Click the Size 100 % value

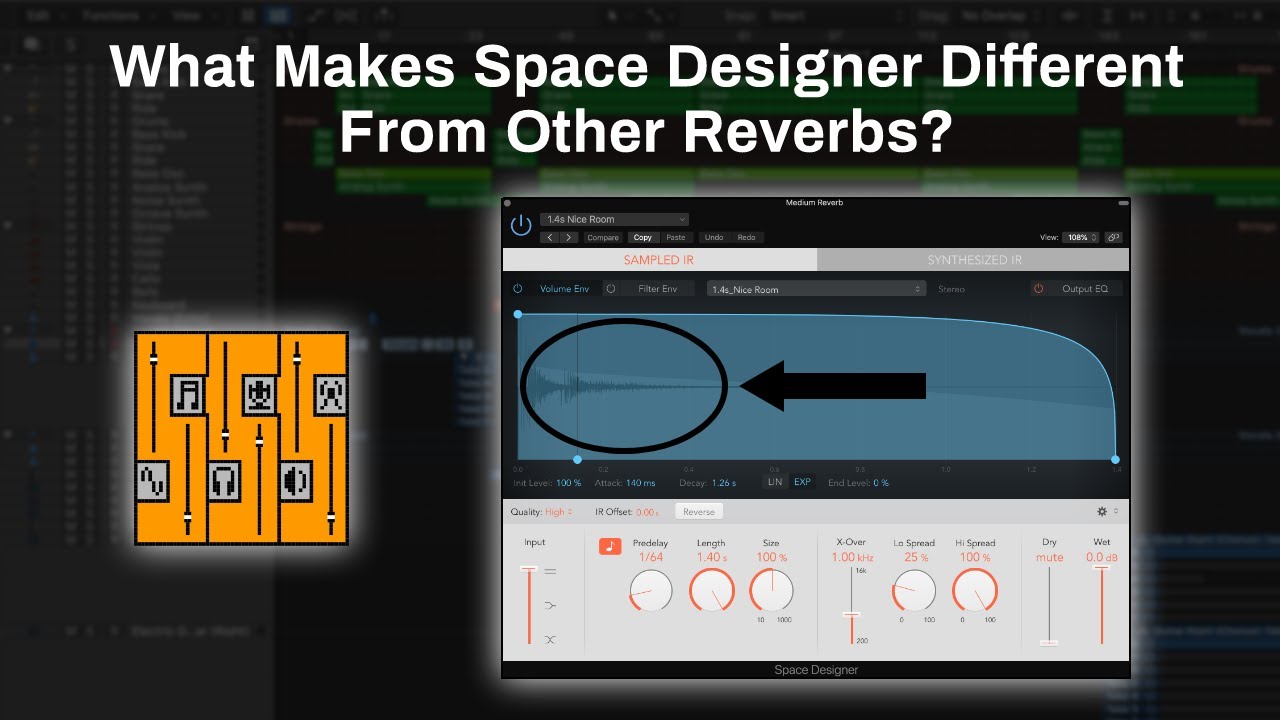(x=771, y=557)
